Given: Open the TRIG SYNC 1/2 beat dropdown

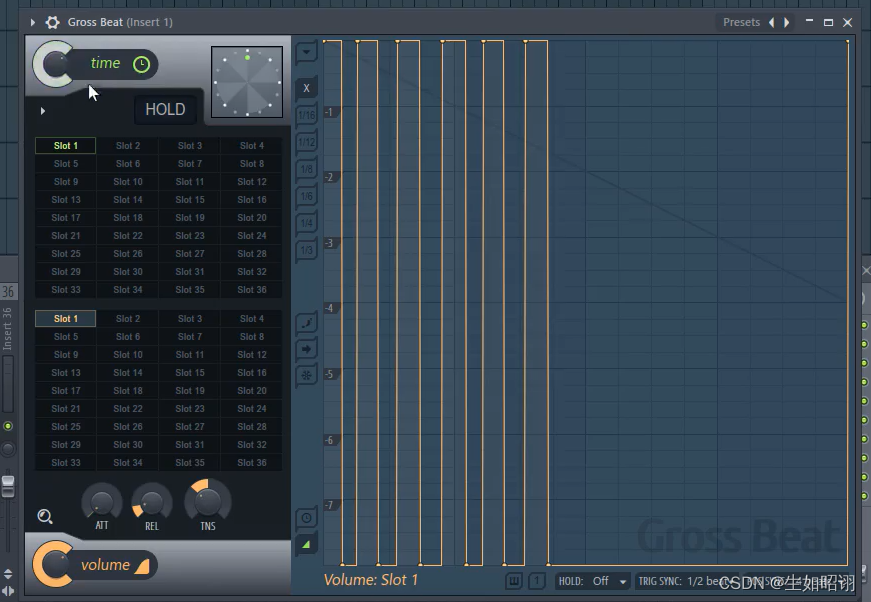Looking at the screenshot, I should coord(686,581).
